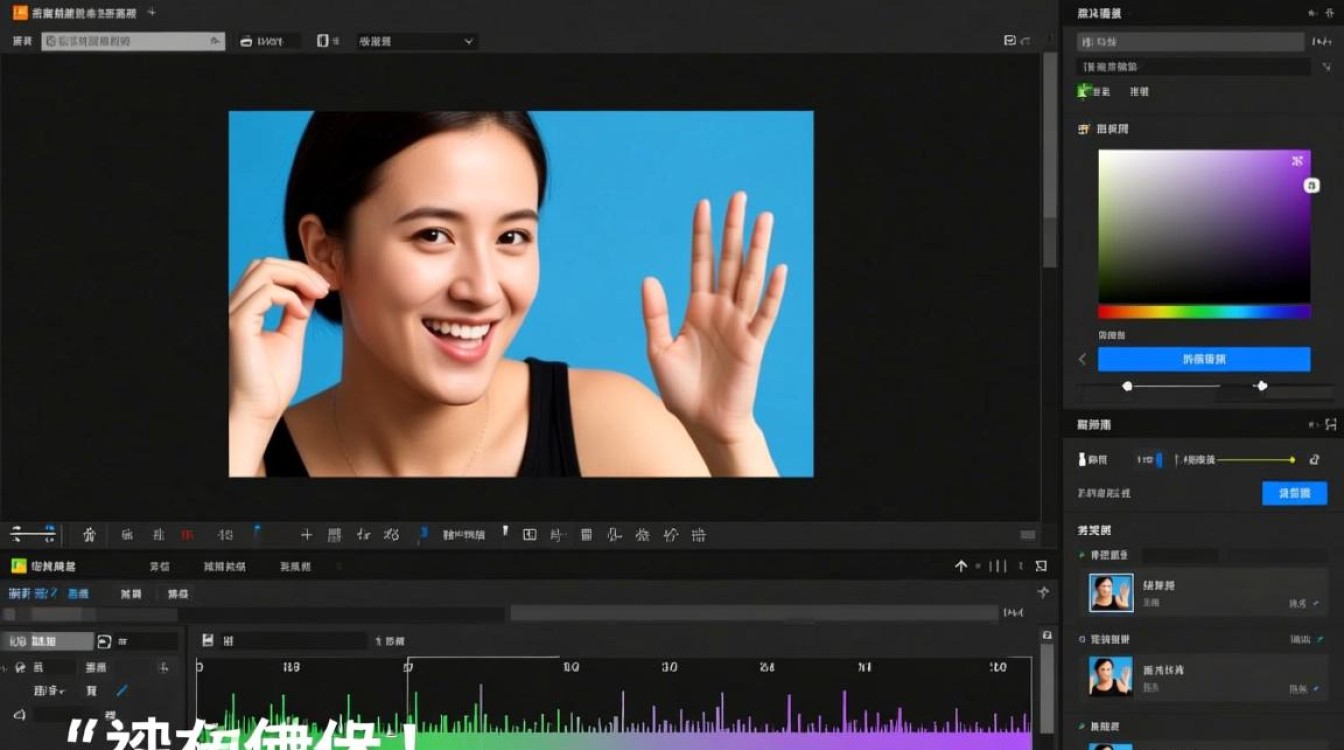Collapse the first green-arrow section above the thumbnails
Screen dimensions: 1344x750
click(x=1082, y=555)
